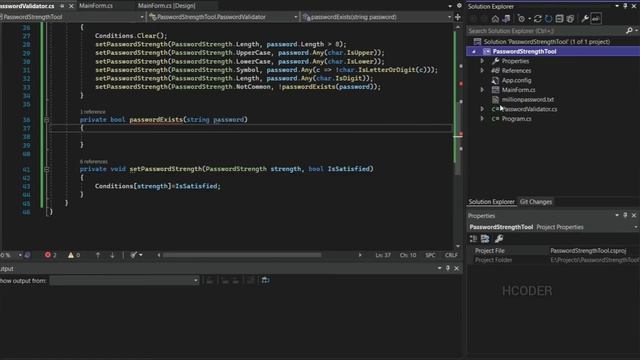Open App.config in Solution Explorer

point(516,80)
